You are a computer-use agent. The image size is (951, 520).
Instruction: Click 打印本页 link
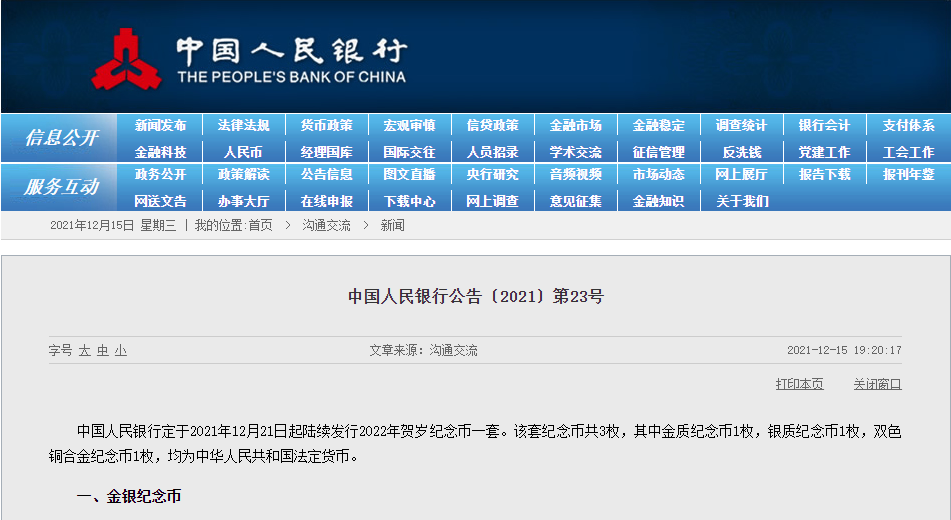(x=799, y=384)
